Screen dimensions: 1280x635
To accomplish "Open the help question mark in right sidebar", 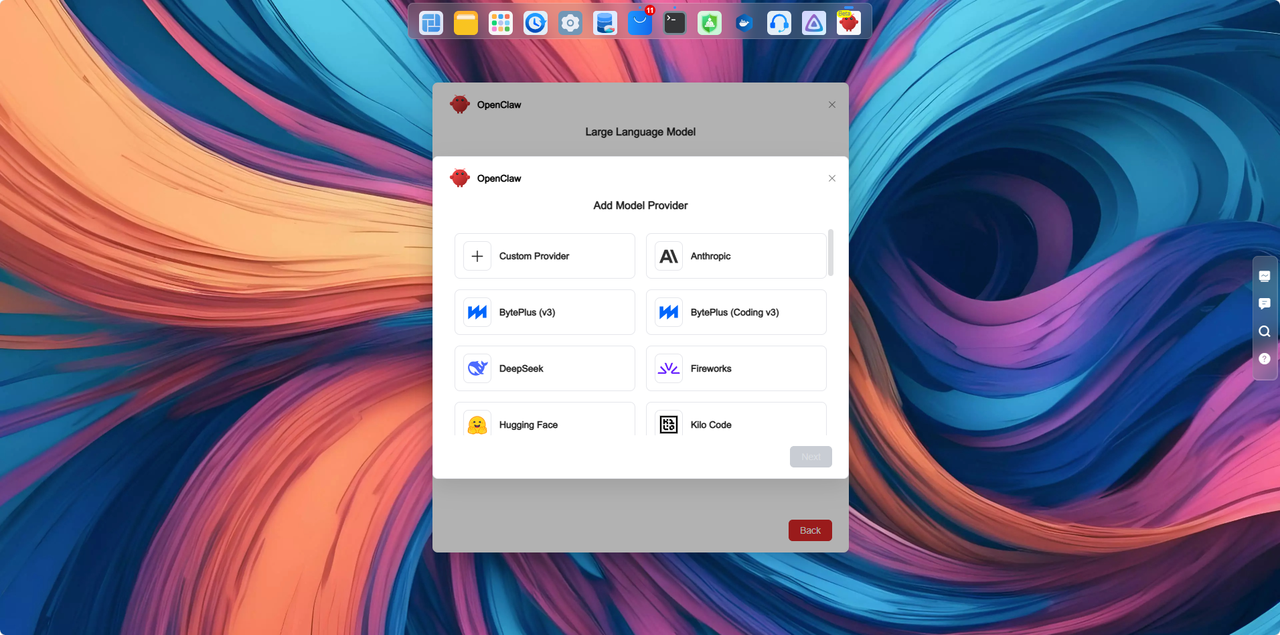I will click(x=1265, y=358).
